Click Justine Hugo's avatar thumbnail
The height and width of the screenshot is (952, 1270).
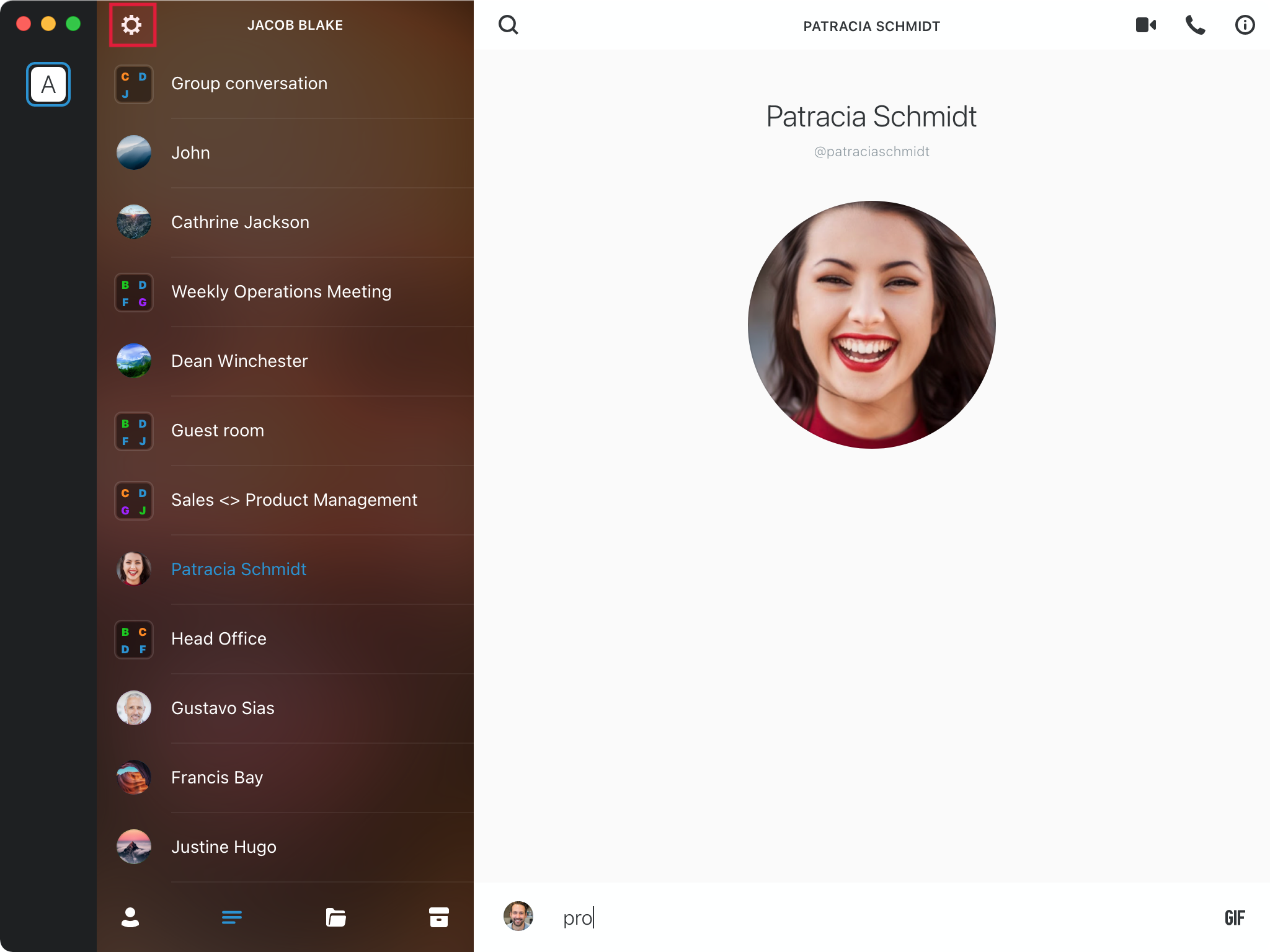click(134, 847)
